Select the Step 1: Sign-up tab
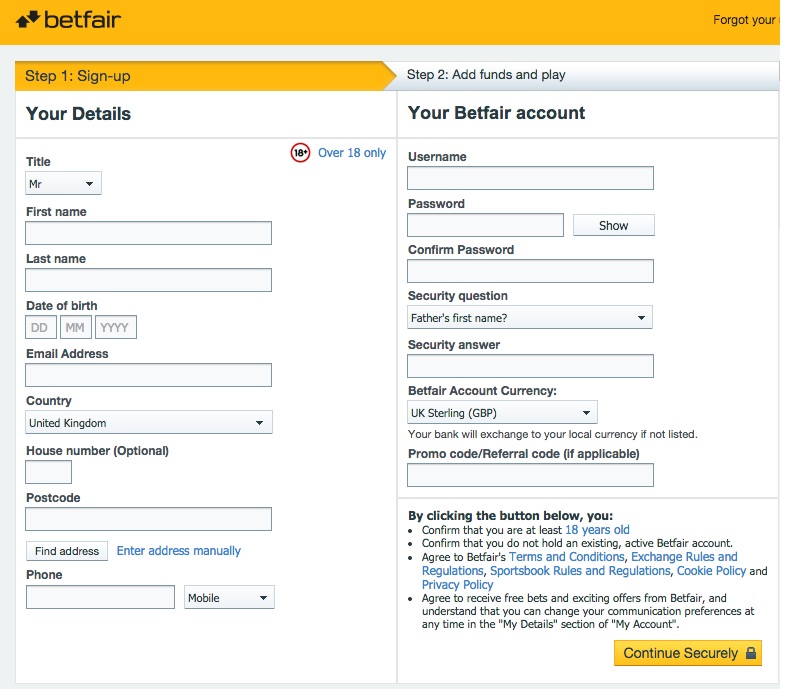Screen dimensions: 786x689 coord(206,76)
